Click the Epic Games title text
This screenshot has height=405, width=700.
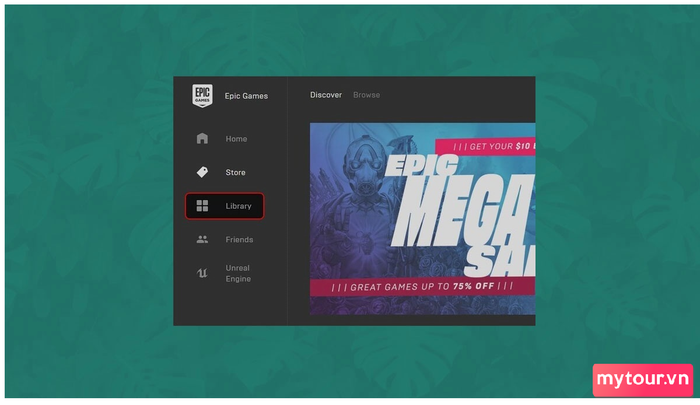246,96
